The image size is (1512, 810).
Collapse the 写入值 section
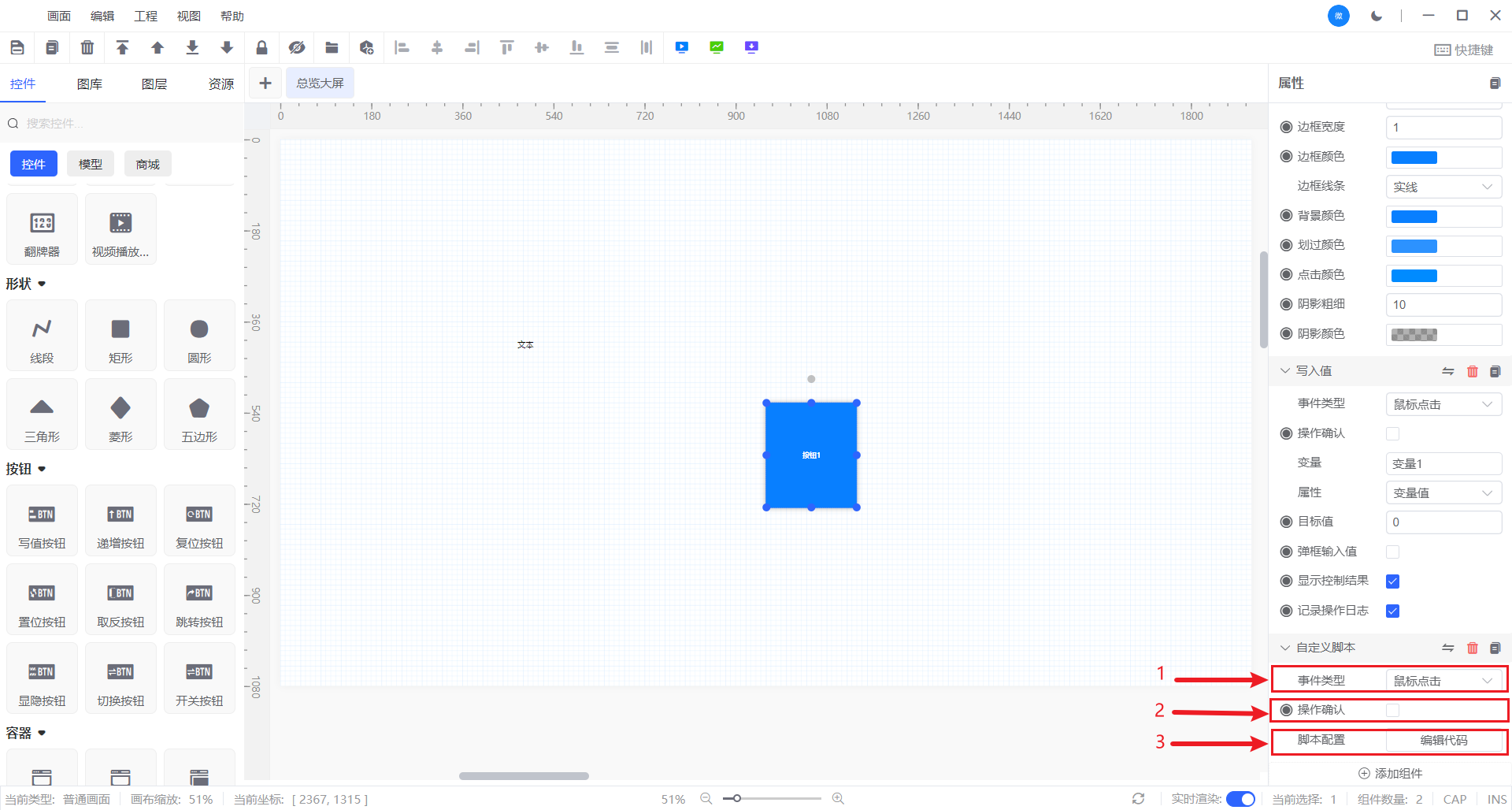(x=1285, y=371)
